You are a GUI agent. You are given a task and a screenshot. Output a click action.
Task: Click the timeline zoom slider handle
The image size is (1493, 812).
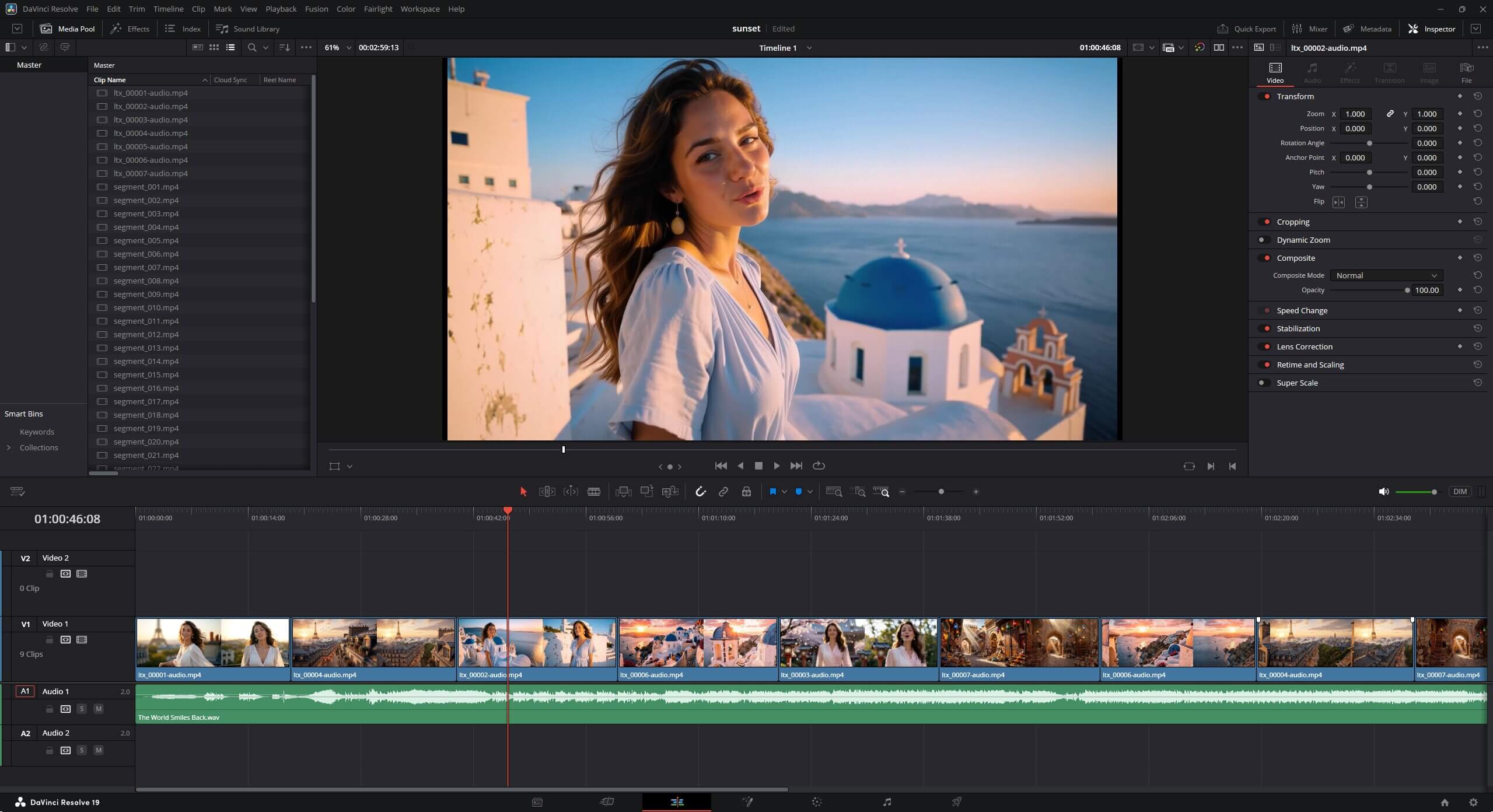pyautogui.click(x=941, y=492)
